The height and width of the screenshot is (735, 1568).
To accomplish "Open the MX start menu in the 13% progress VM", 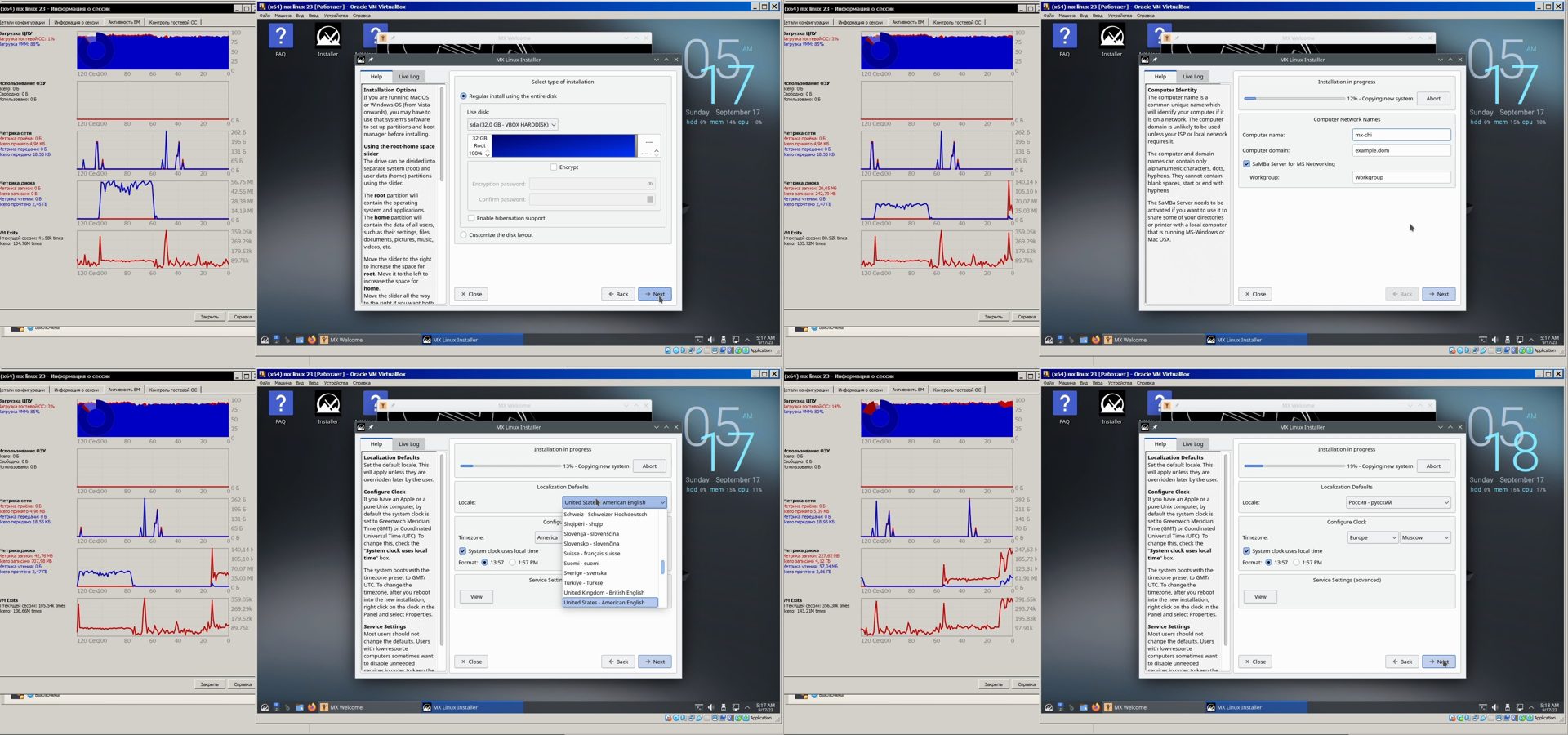I will pyautogui.click(x=265, y=707).
